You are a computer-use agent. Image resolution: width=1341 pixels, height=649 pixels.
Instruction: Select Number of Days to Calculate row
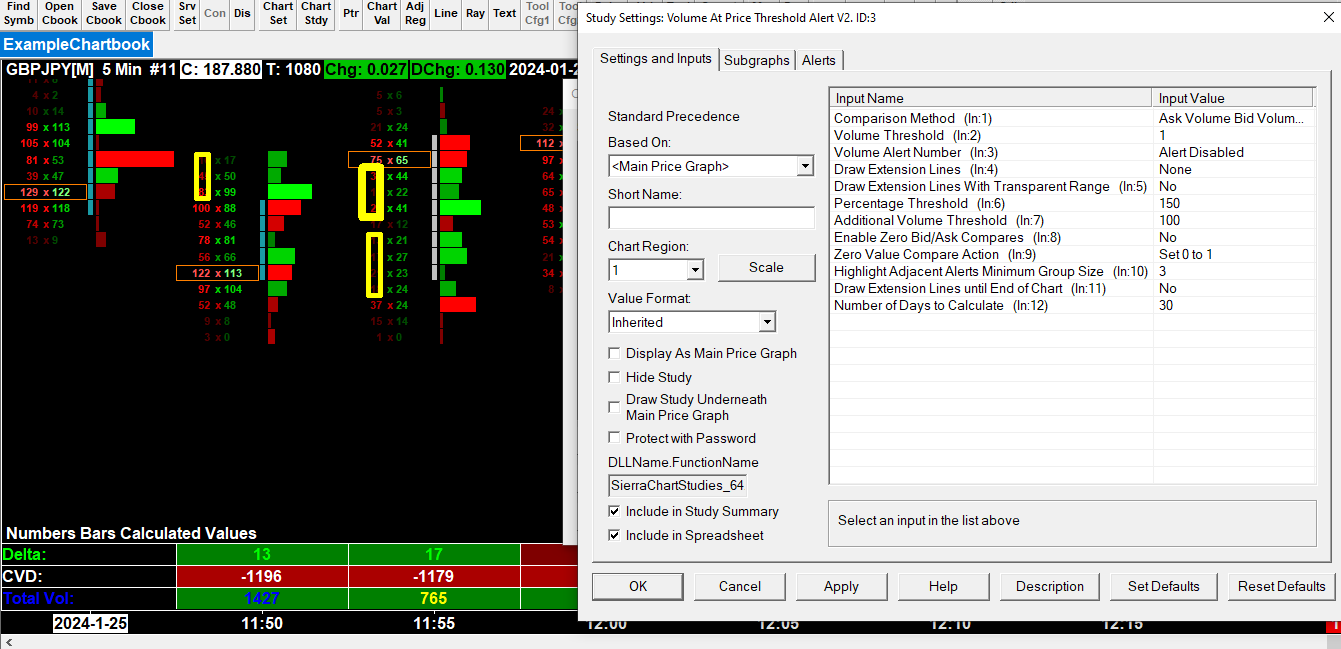1072,305
